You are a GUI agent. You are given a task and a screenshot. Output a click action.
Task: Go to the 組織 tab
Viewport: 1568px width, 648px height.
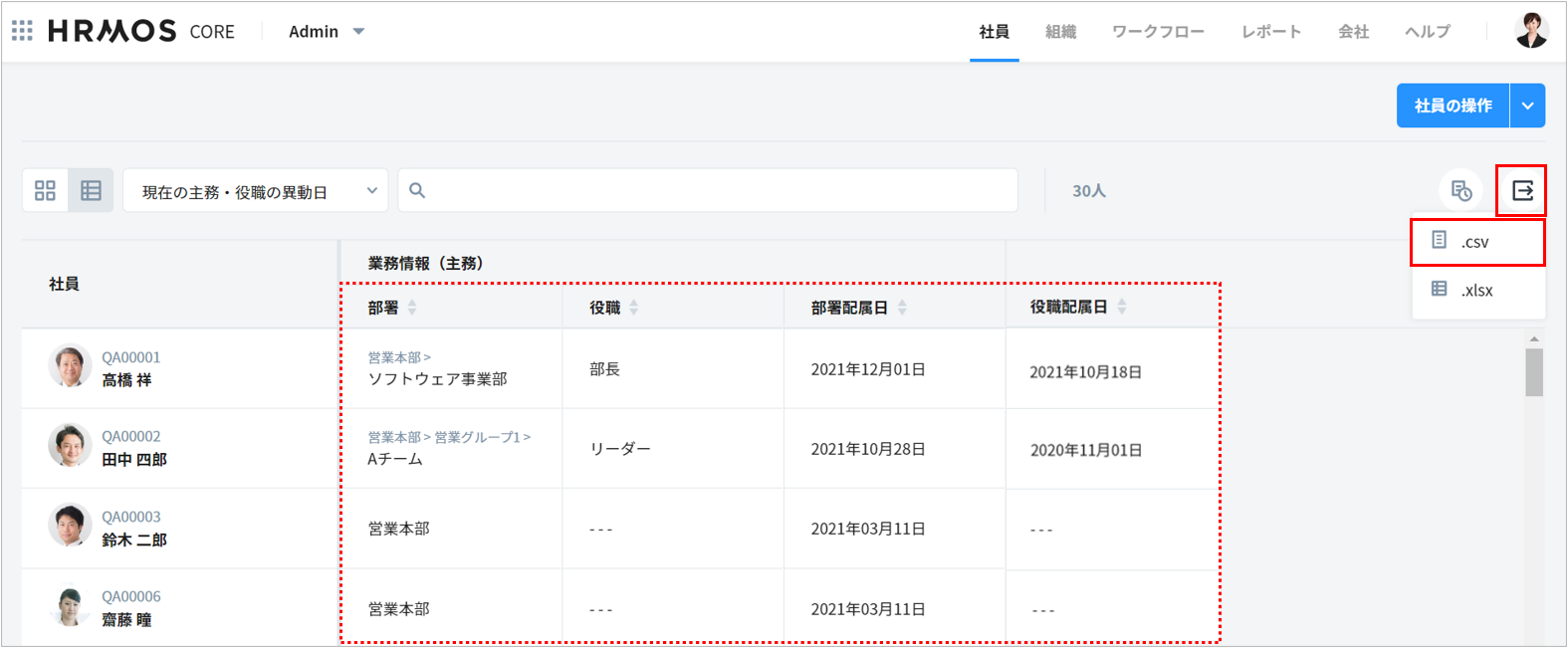point(1060,32)
